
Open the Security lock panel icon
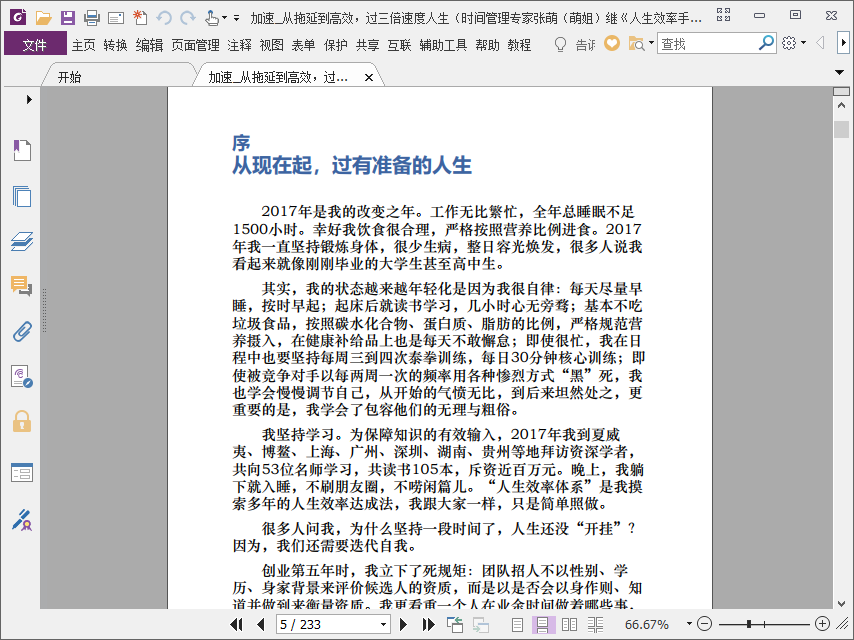point(22,422)
